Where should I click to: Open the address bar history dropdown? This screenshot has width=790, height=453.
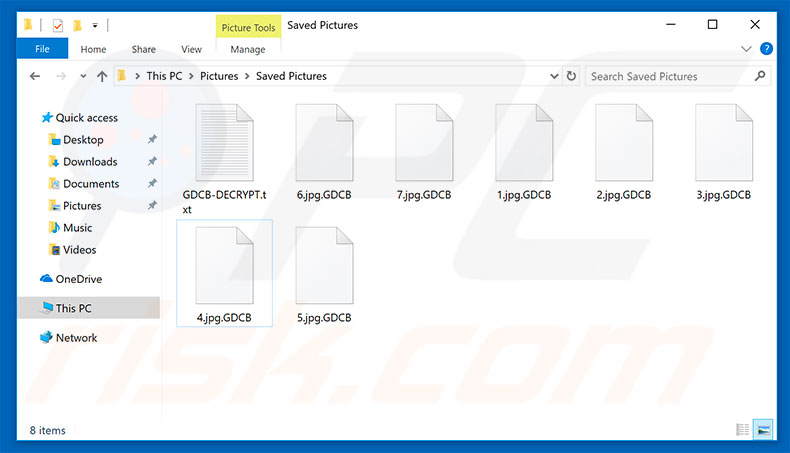click(555, 76)
